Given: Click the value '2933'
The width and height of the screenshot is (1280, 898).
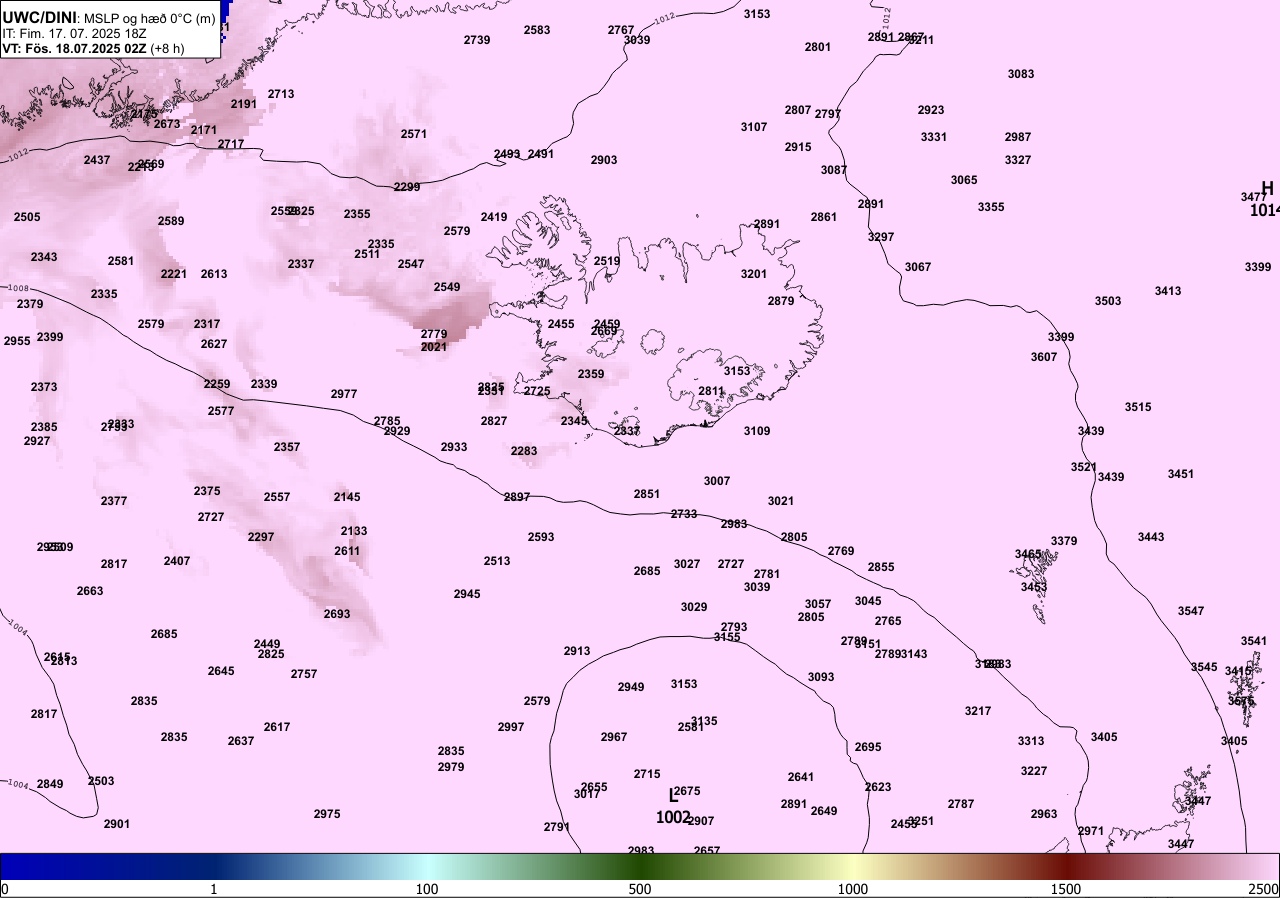Looking at the screenshot, I should point(454,447).
